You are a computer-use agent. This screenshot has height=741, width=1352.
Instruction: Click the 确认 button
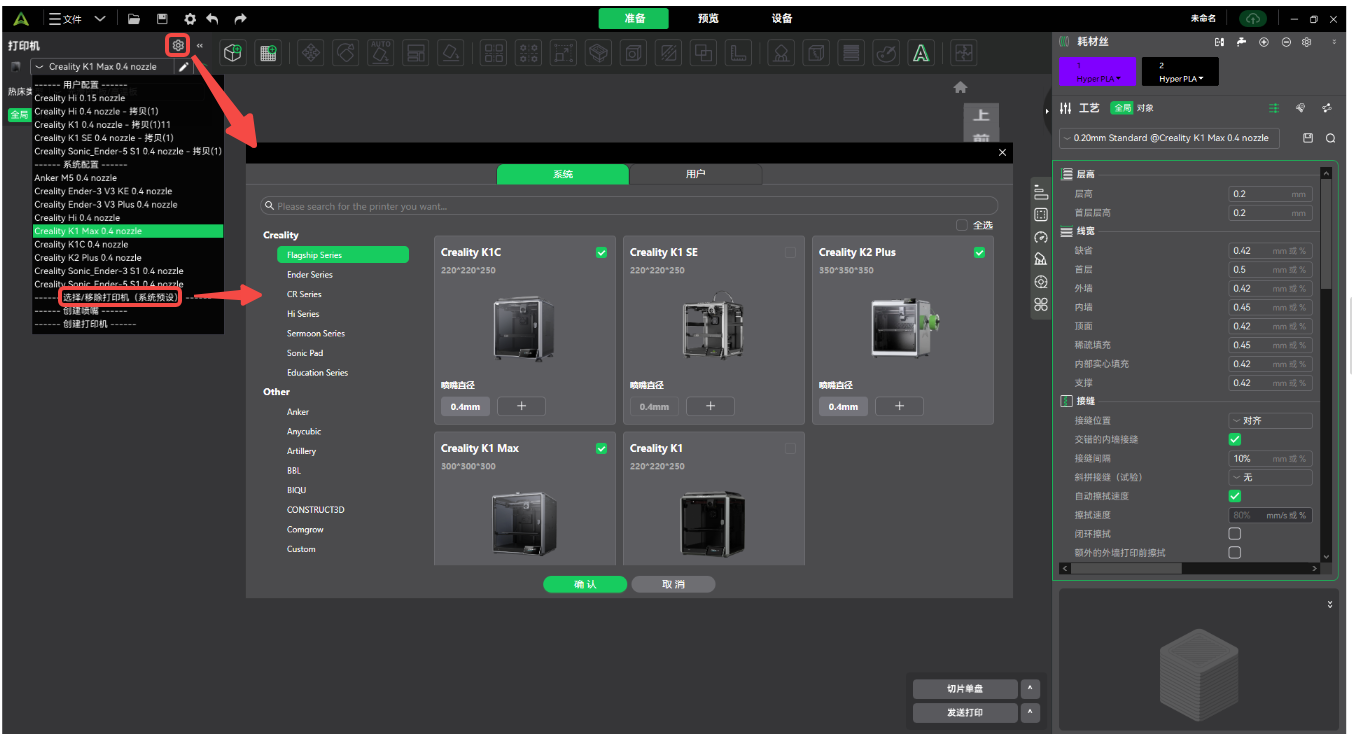(585, 585)
